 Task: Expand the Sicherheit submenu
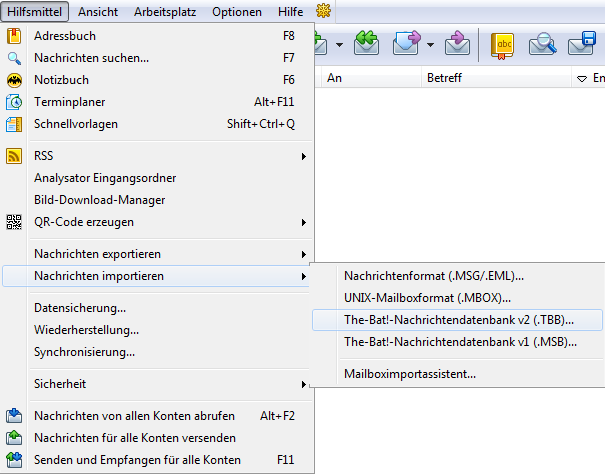click(304, 384)
